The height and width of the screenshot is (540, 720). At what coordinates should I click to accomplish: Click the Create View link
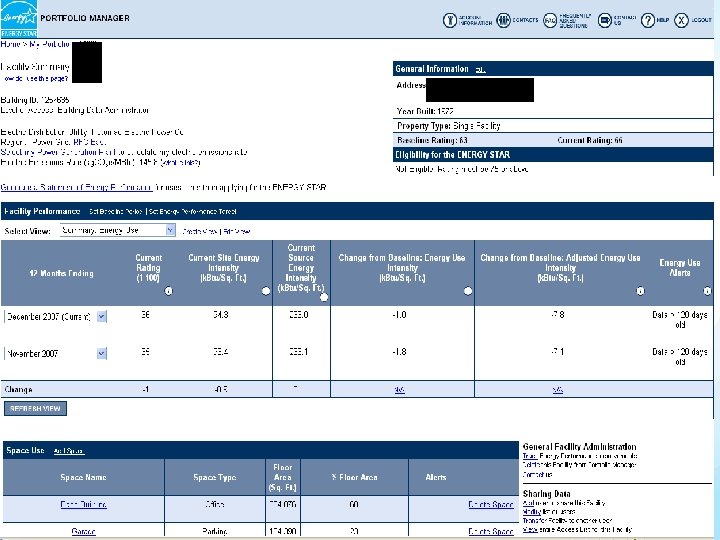click(x=200, y=231)
